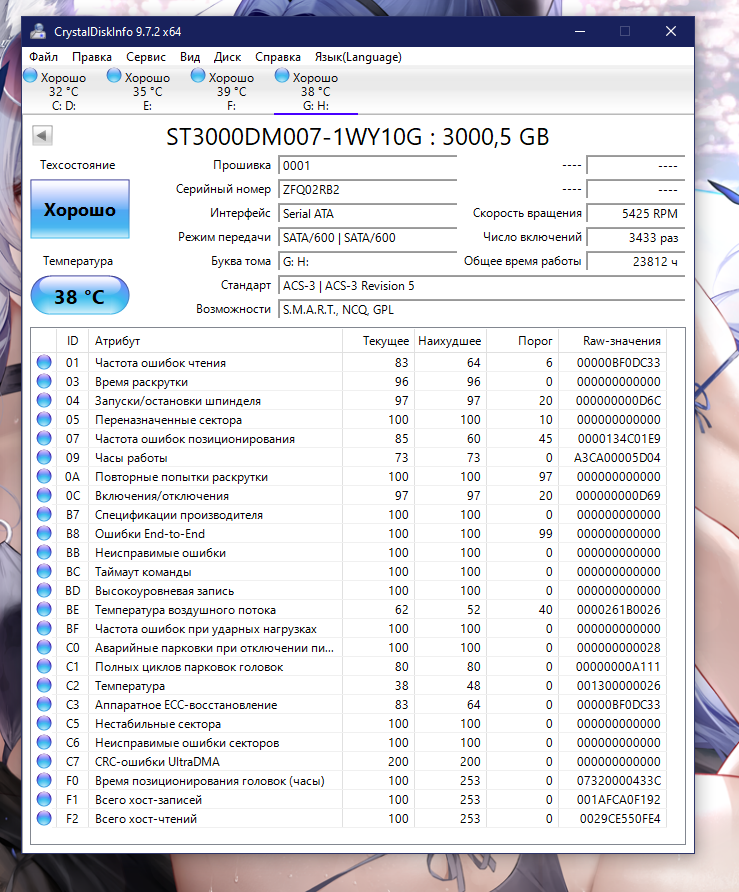This screenshot has height=892, width=739.
Task: Click the Число включений value 3433 раз
Action: pyautogui.click(x=635, y=238)
